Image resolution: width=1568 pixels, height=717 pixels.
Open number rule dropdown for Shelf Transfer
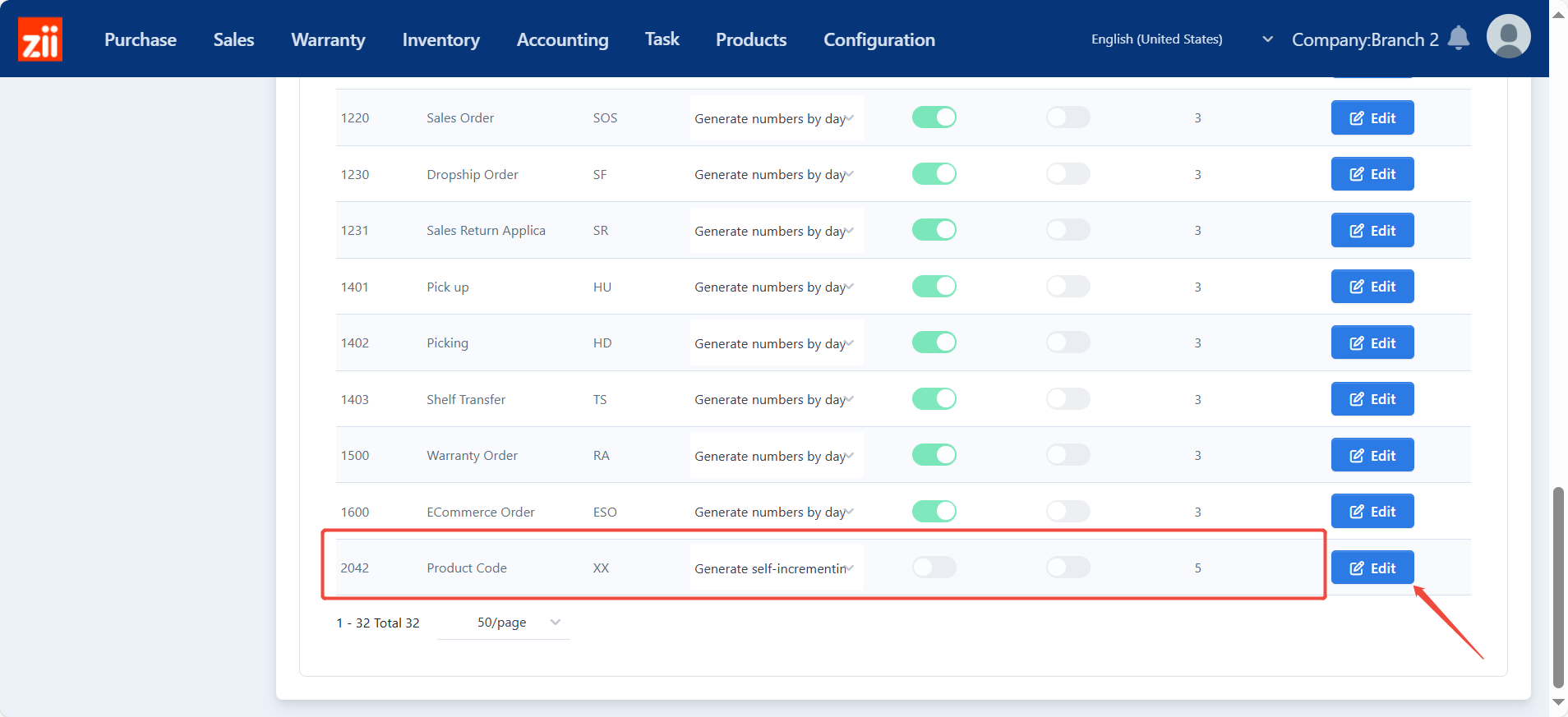(776, 399)
